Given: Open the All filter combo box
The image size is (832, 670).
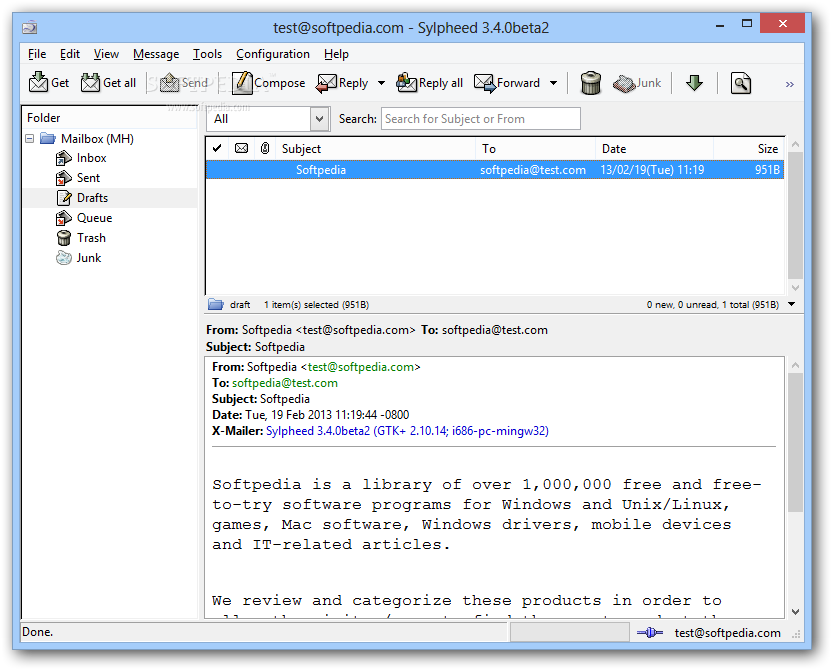Looking at the screenshot, I should point(268,119).
